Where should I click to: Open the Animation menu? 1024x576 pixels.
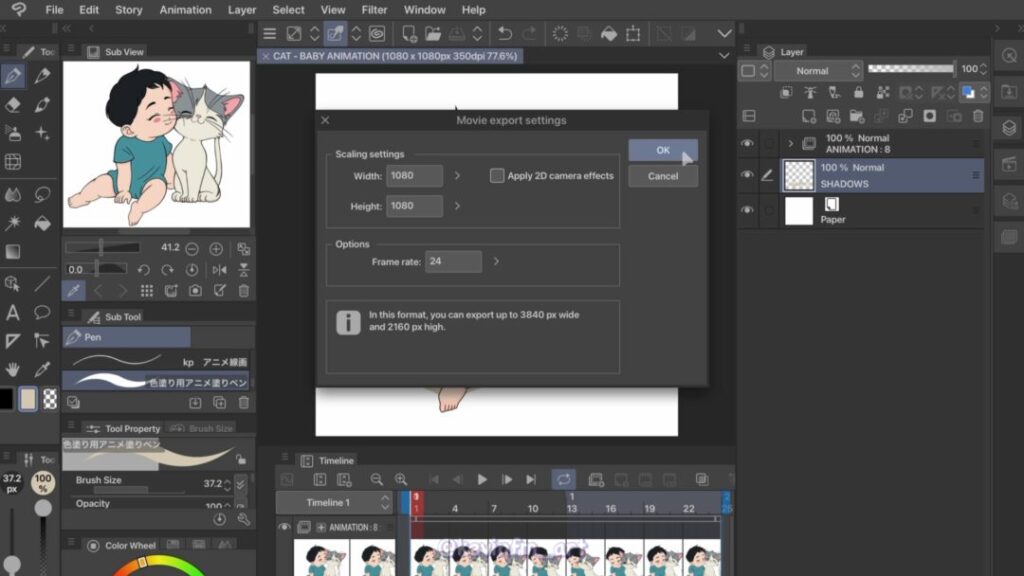point(185,10)
